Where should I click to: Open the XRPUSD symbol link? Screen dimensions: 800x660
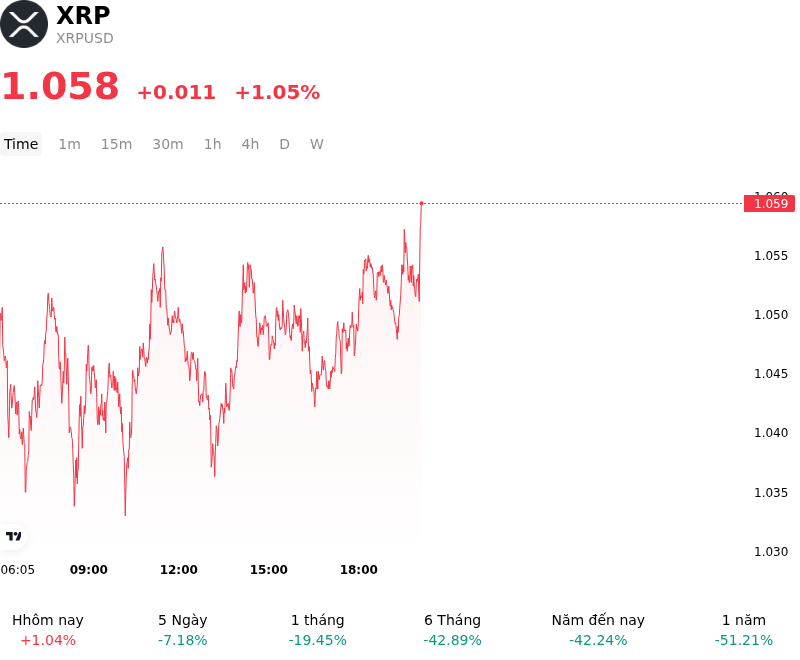coord(85,38)
